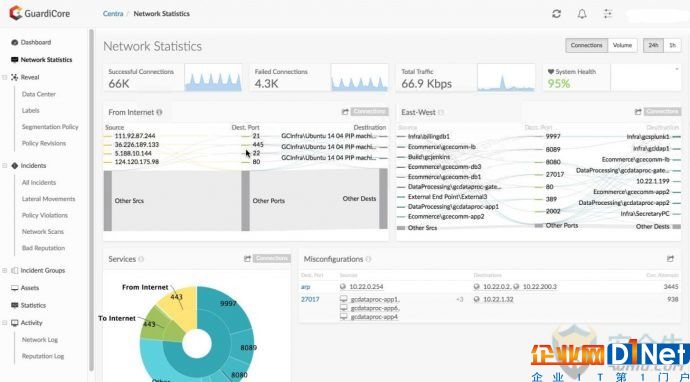Click the Successful Connections sparkline chart
690x382 pixels.
click(213, 77)
